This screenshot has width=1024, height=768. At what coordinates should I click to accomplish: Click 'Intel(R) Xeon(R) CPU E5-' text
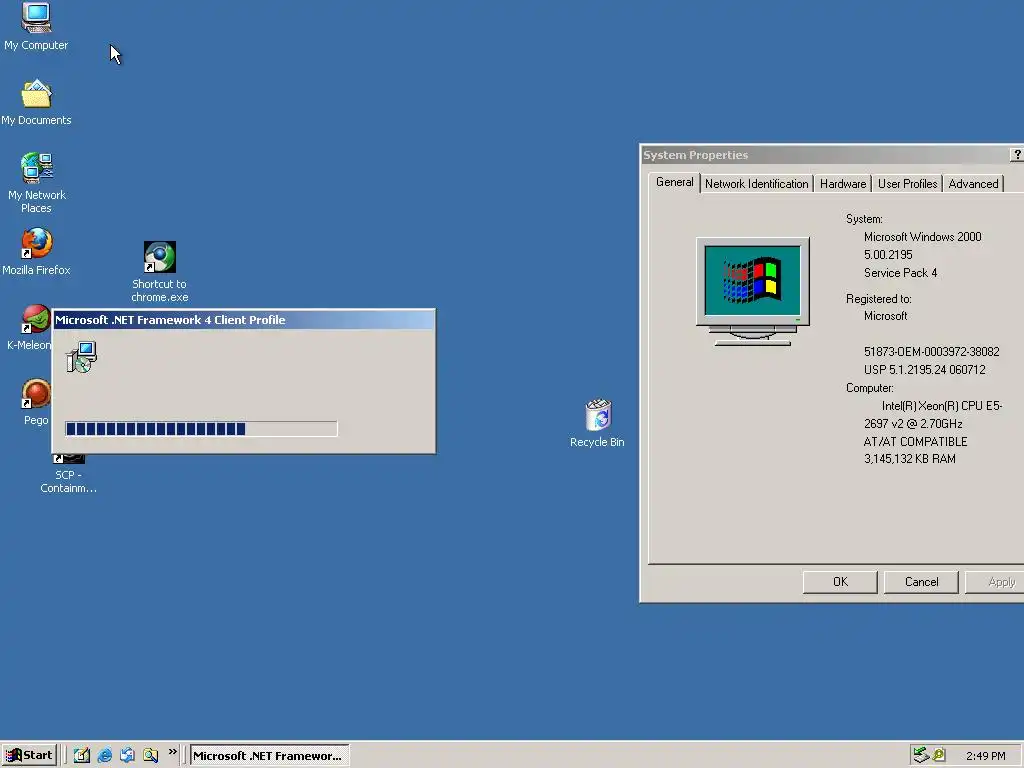pyautogui.click(x=942, y=406)
